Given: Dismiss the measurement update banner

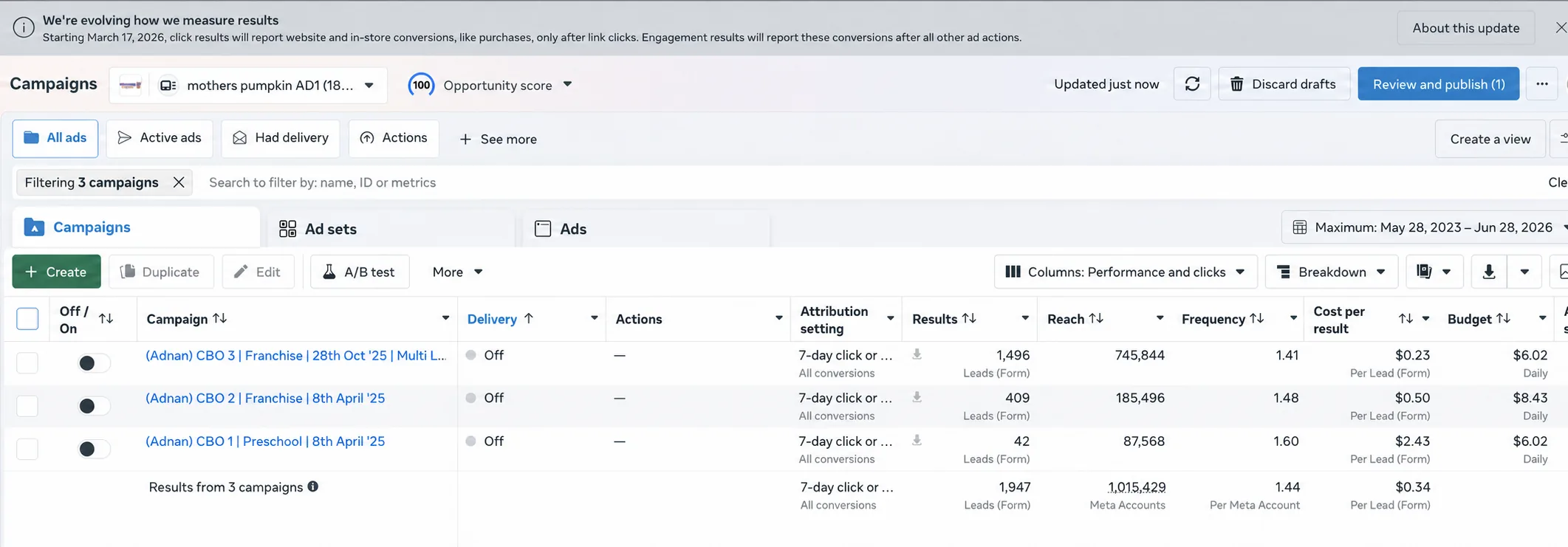Looking at the screenshot, I should 1561,27.
